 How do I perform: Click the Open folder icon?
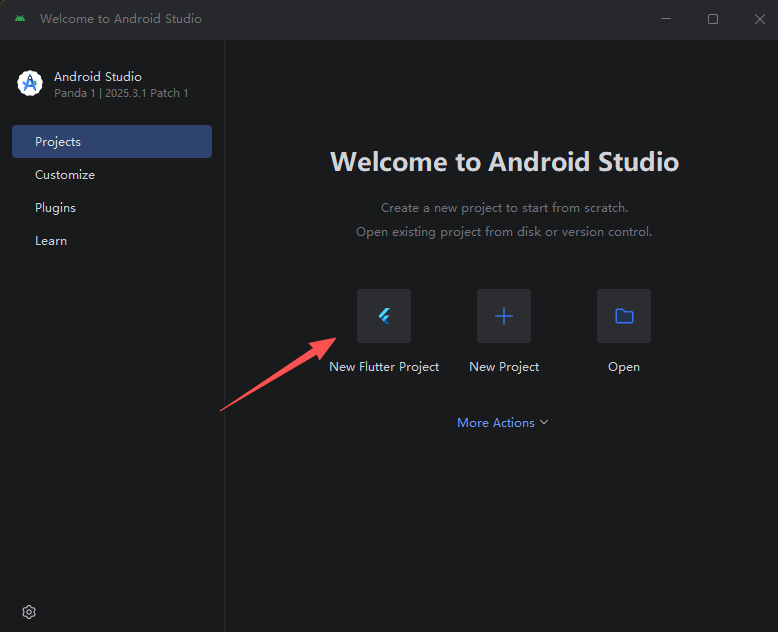[x=624, y=316]
